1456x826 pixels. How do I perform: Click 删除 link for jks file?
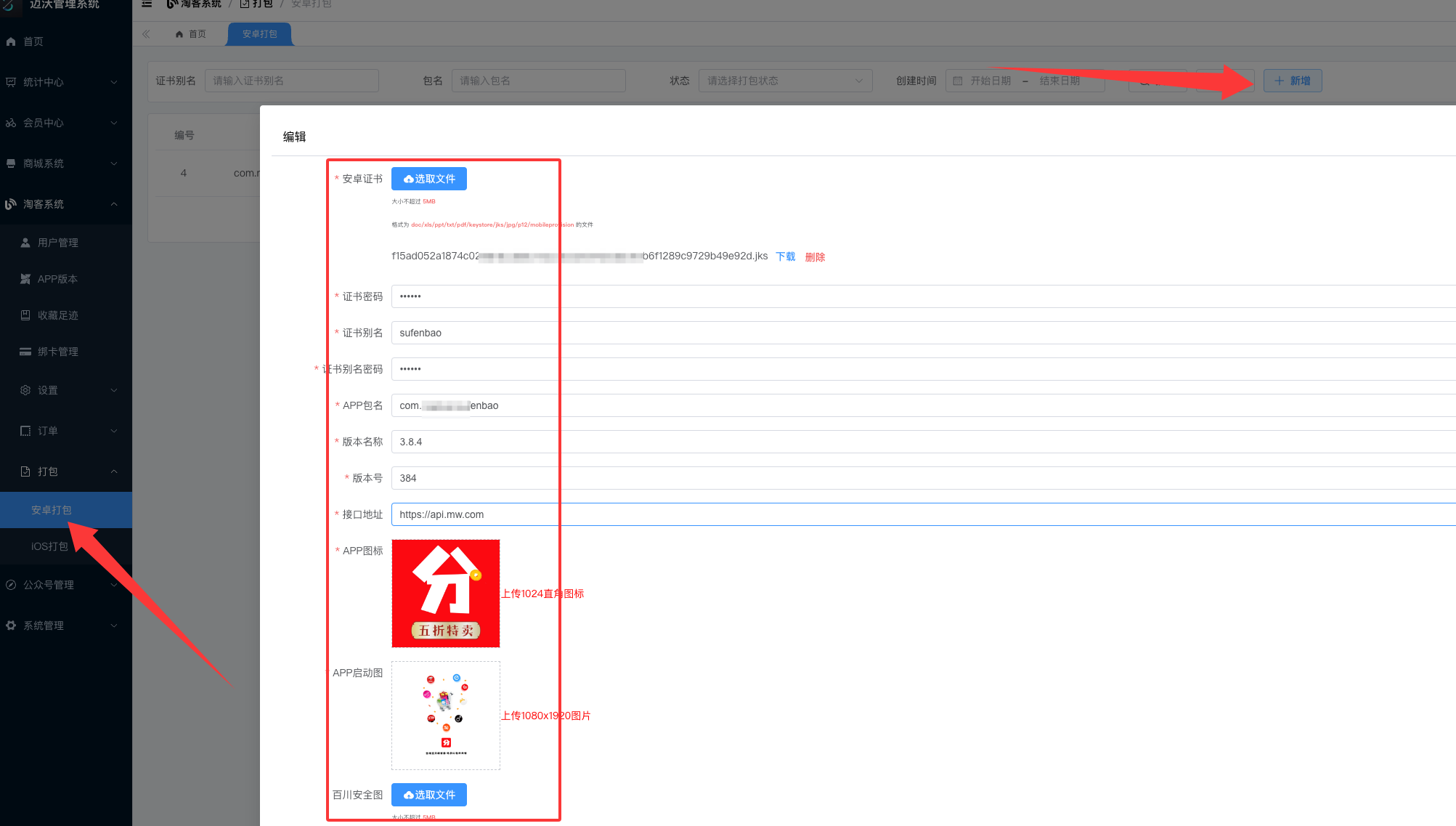point(815,256)
